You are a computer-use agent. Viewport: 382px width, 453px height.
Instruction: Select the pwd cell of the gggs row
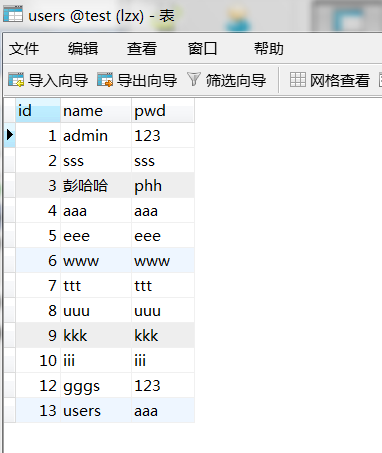click(163, 385)
